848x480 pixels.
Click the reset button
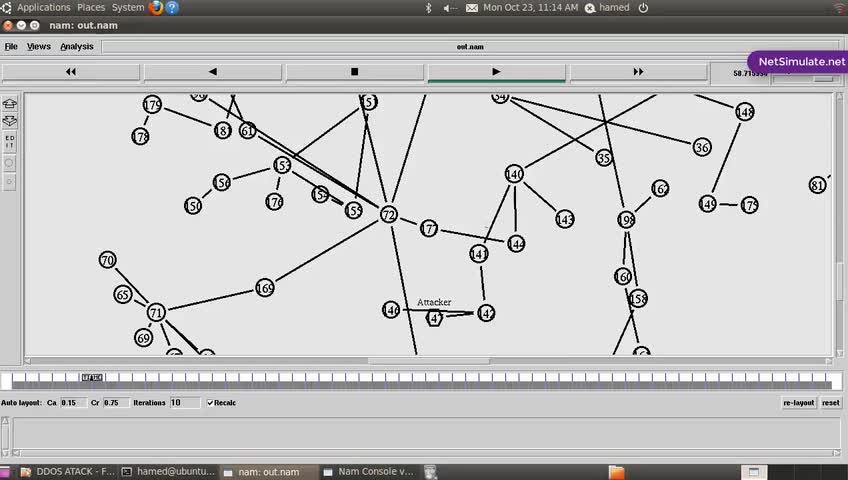(831, 403)
